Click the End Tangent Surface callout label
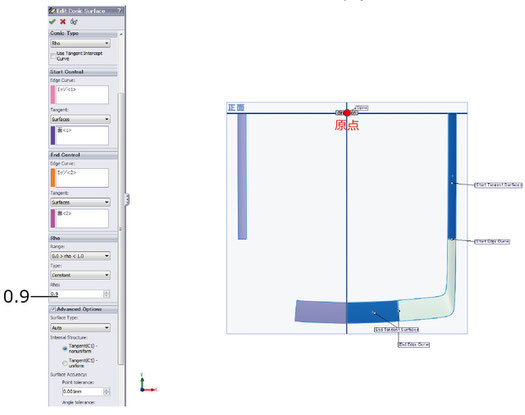Viewport: 525px width, 415px height. (396, 330)
